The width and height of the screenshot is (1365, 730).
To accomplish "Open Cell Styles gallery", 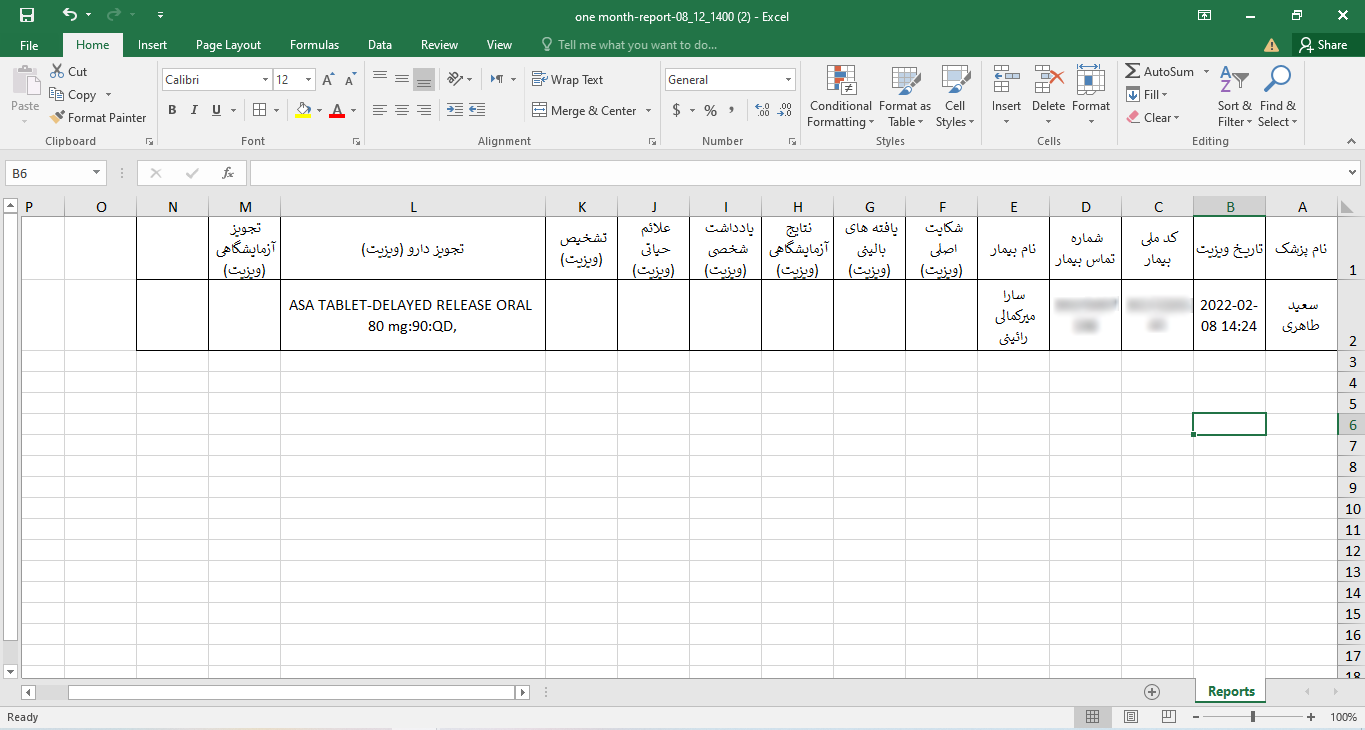I will click(x=955, y=97).
